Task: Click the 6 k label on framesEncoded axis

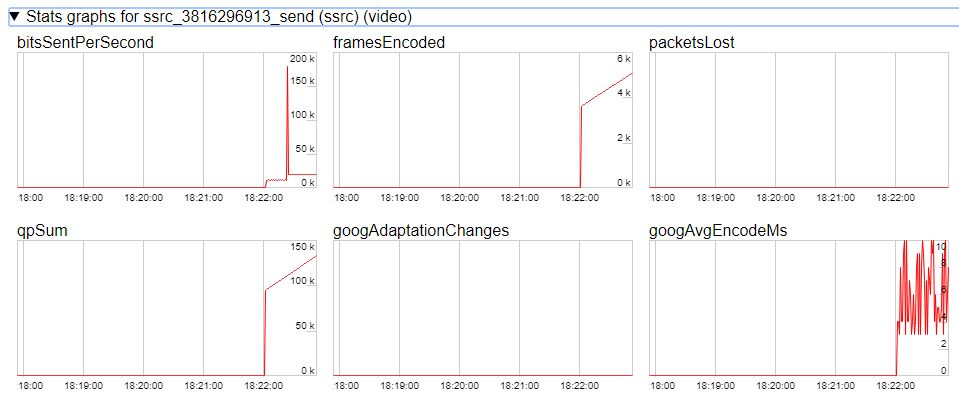Action: [622, 60]
